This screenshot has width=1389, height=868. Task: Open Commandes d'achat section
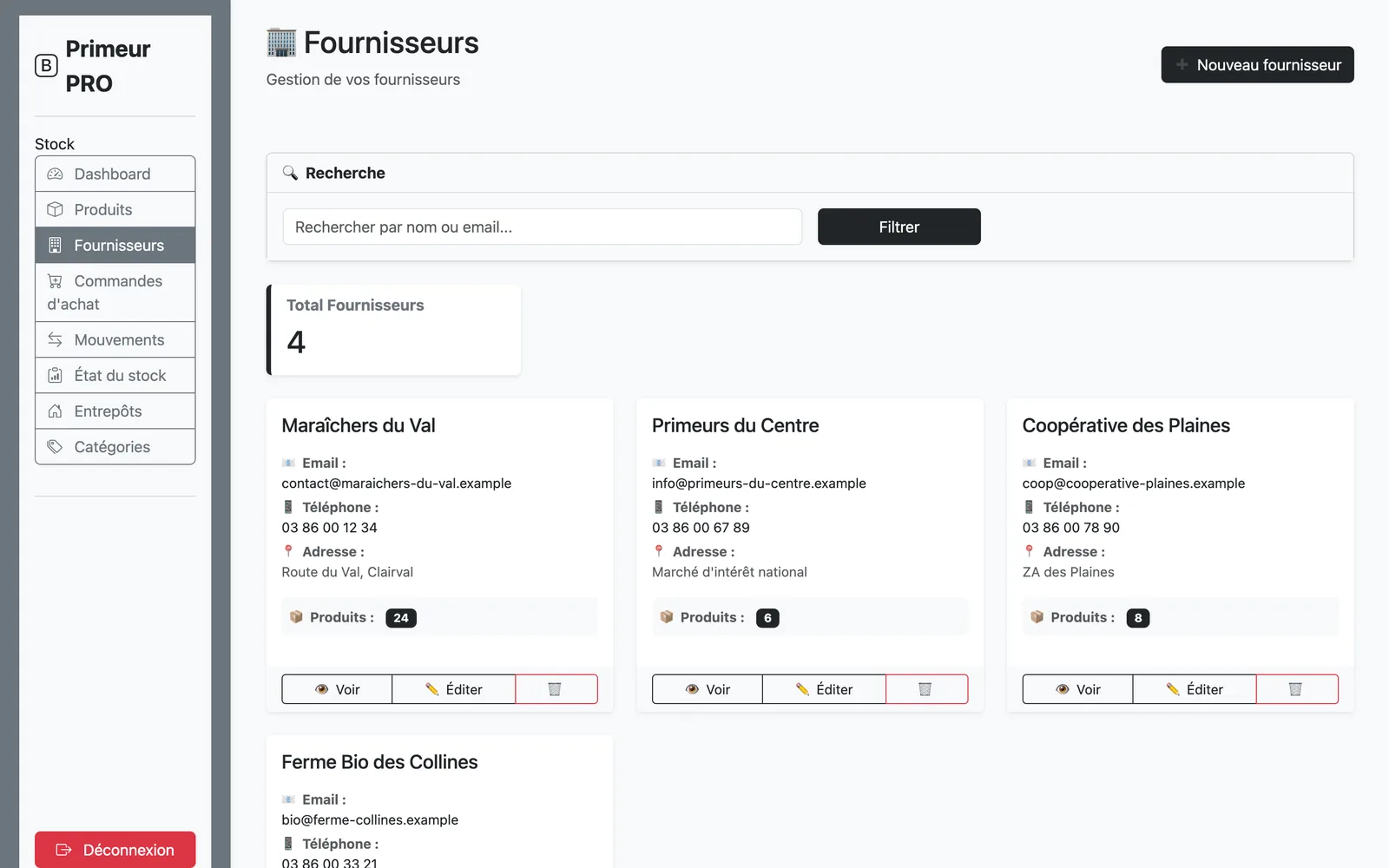click(115, 293)
